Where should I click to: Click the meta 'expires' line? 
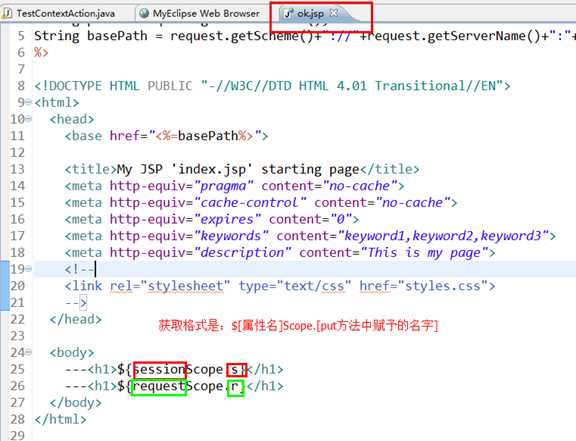[x=212, y=219]
